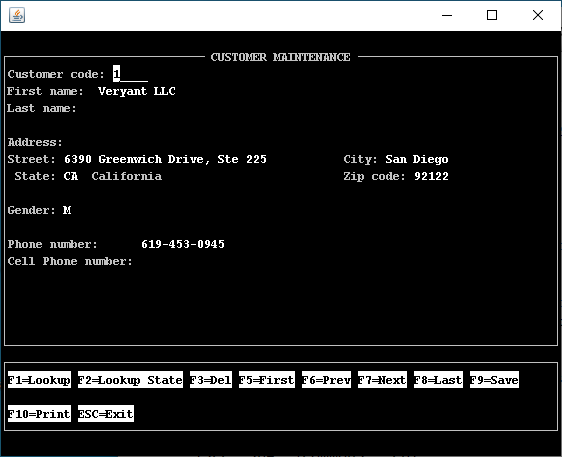Exit using the ESC=Exit button
Screen dimensions: 562x457
click(106, 414)
